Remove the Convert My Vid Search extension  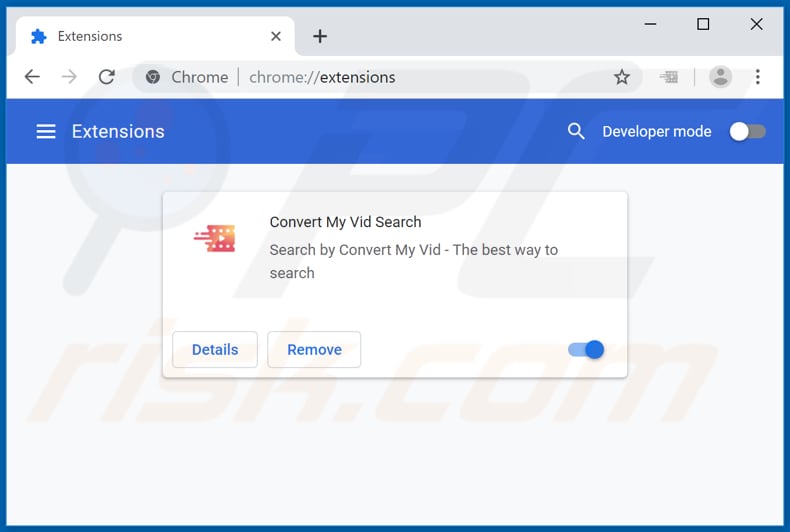coord(314,349)
